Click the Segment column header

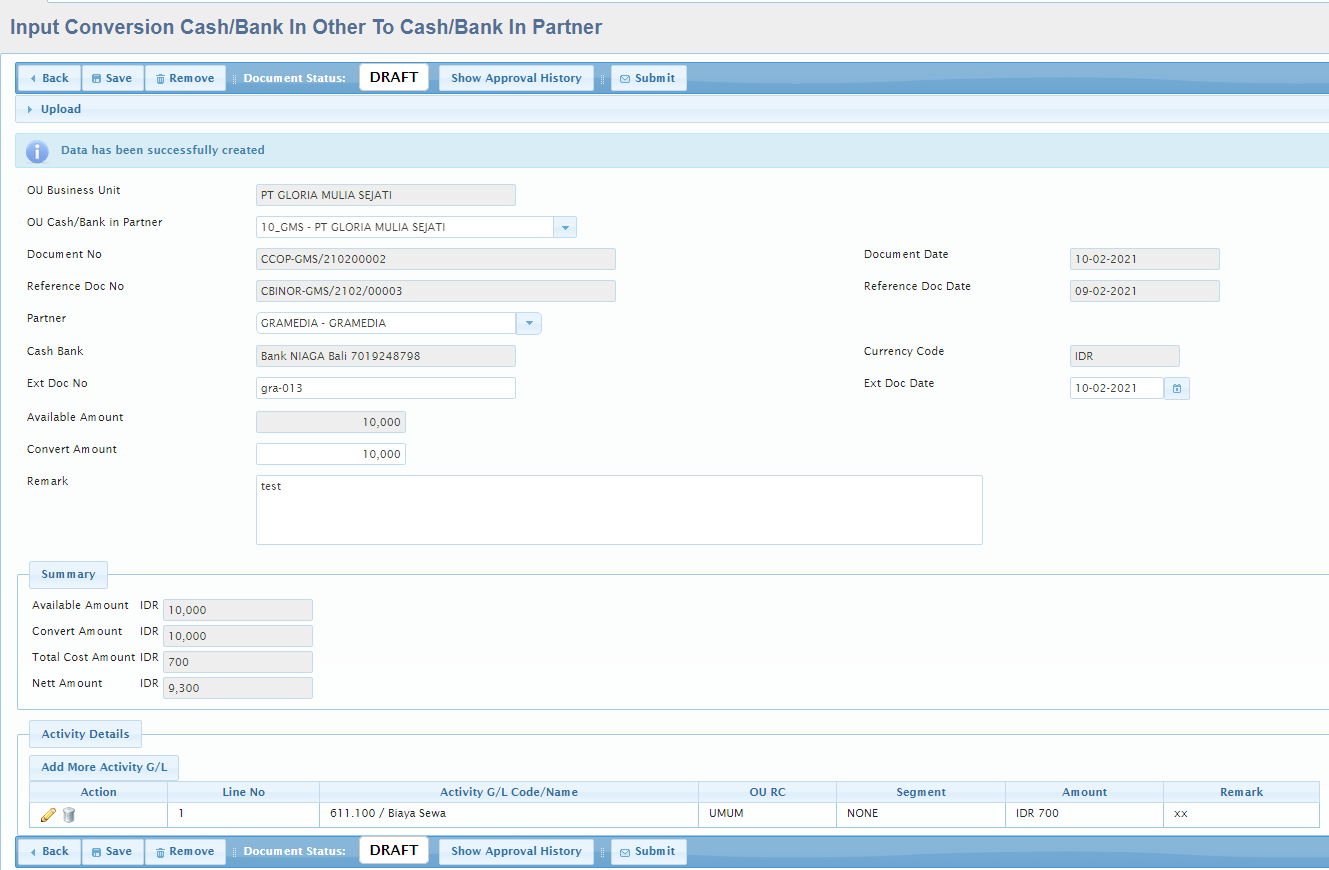point(921,792)
